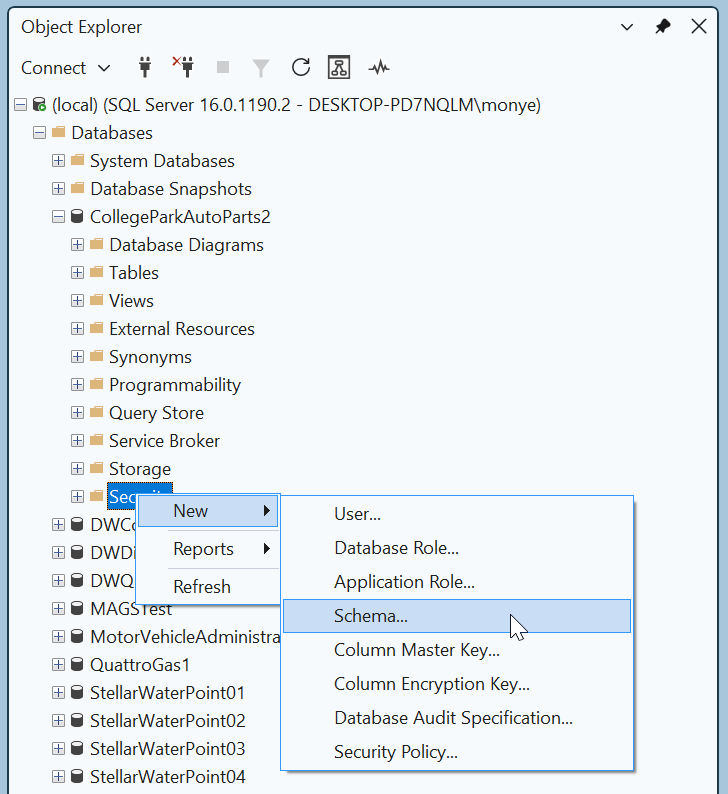This screenshot has width=728, height=794.
Task: Click the (local) server icon
Action: (39, 105)
